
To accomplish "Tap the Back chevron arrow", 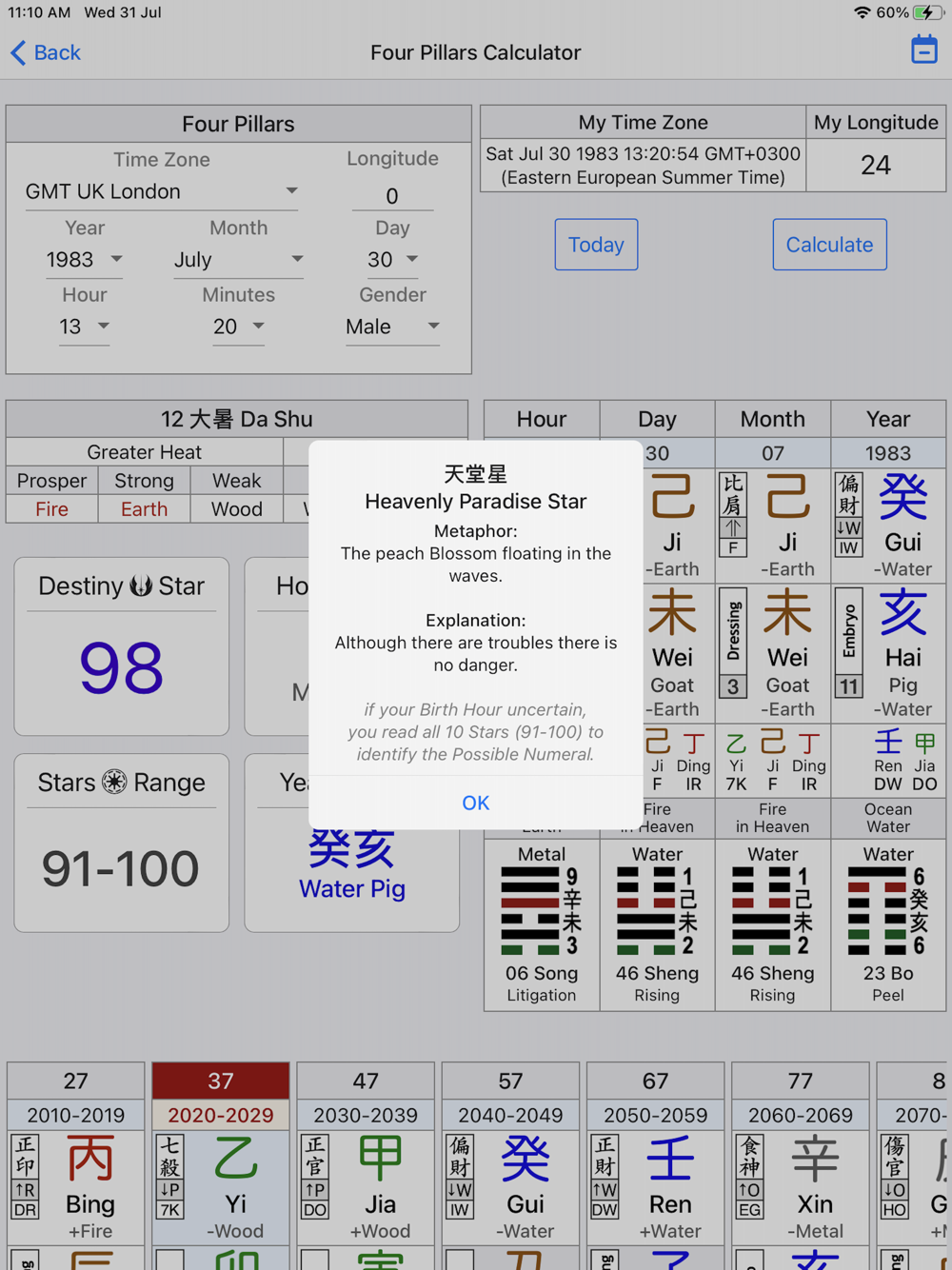I will click(18, 52).
